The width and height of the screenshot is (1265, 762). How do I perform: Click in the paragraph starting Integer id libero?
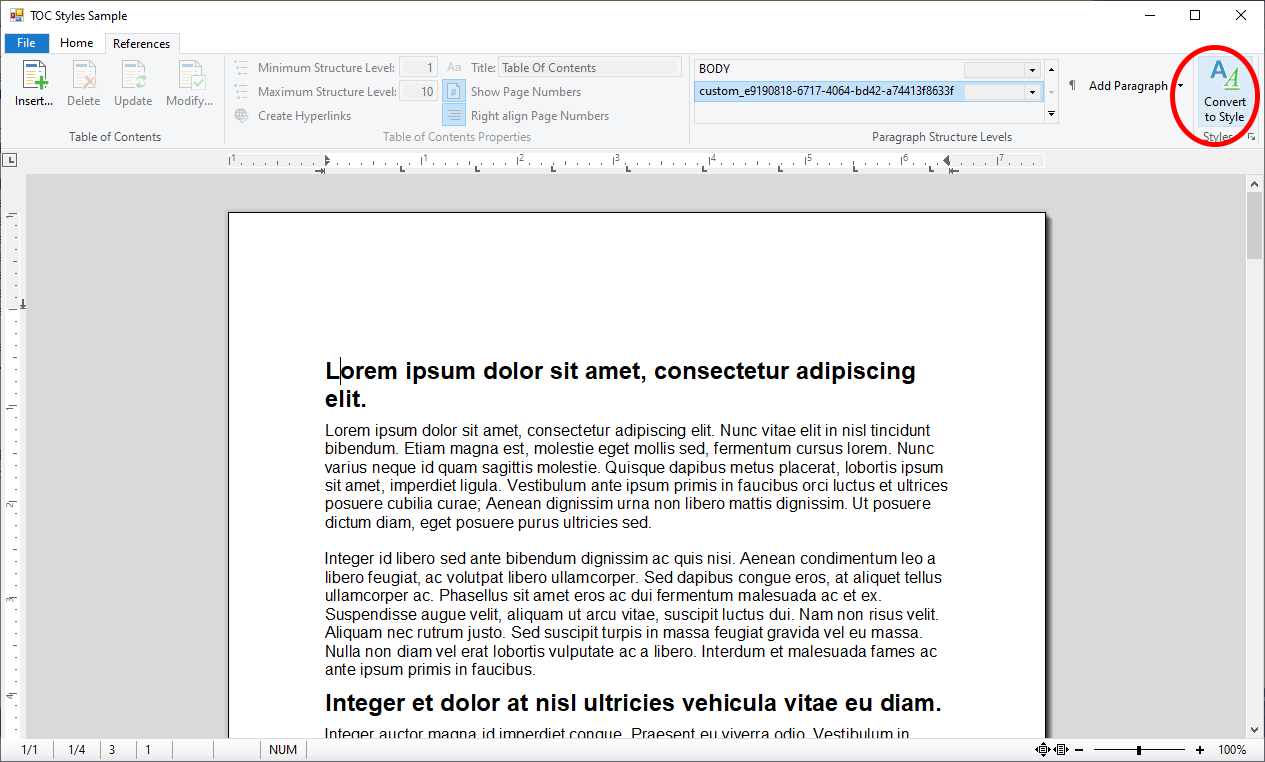tap(633, 614)
